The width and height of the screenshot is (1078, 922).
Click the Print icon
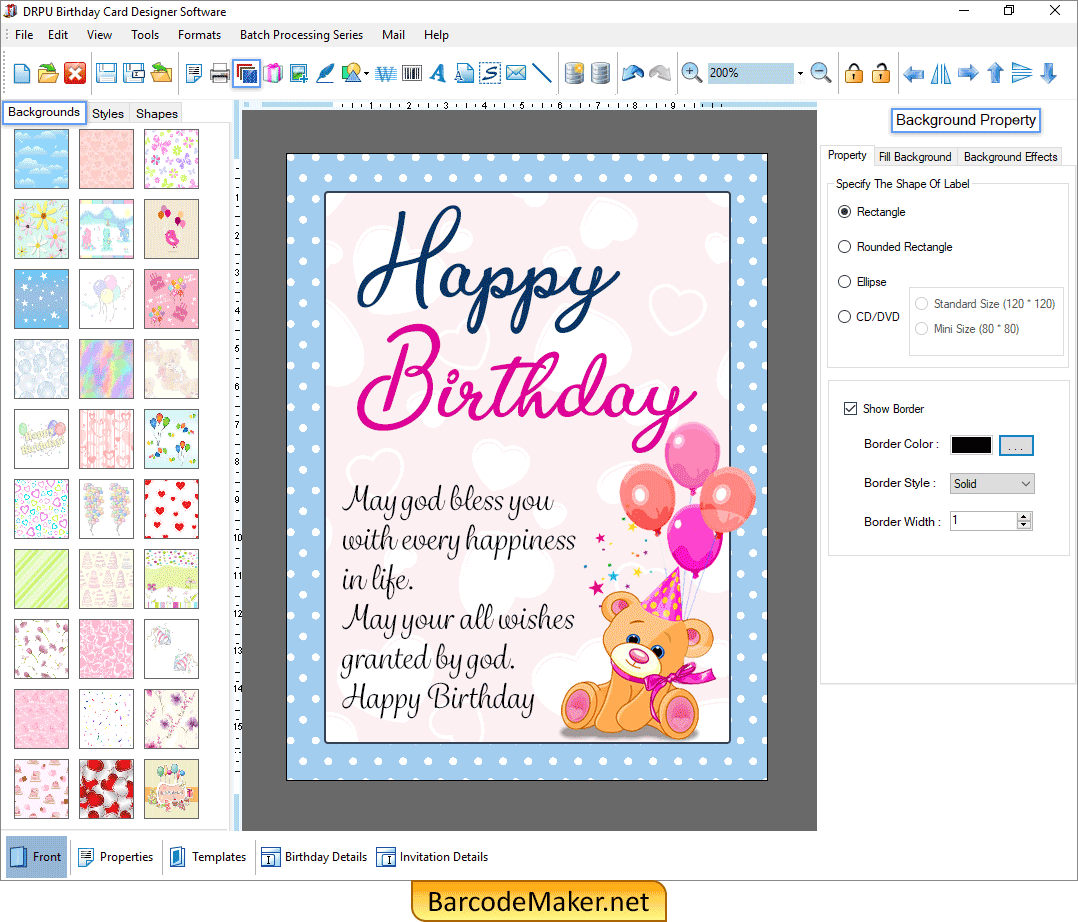tap(219, 73)
